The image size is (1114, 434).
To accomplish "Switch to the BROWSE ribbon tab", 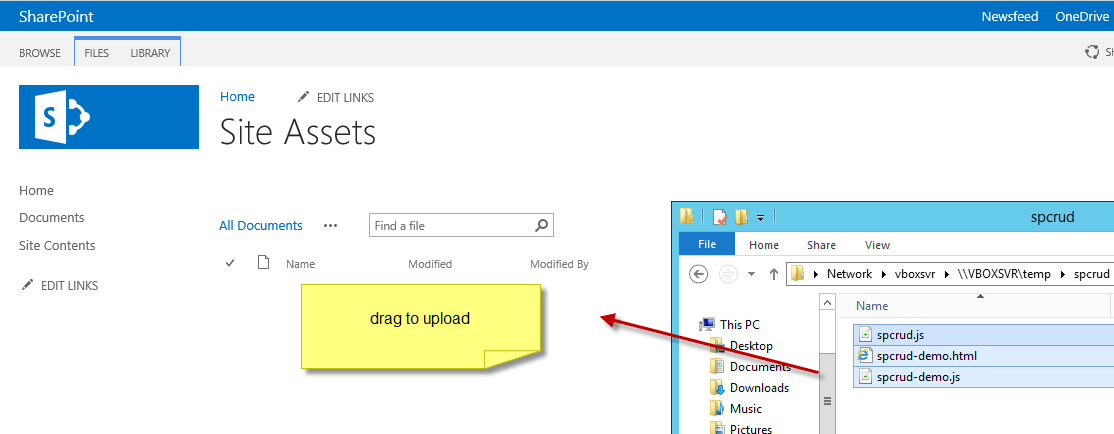I will 40,53.
